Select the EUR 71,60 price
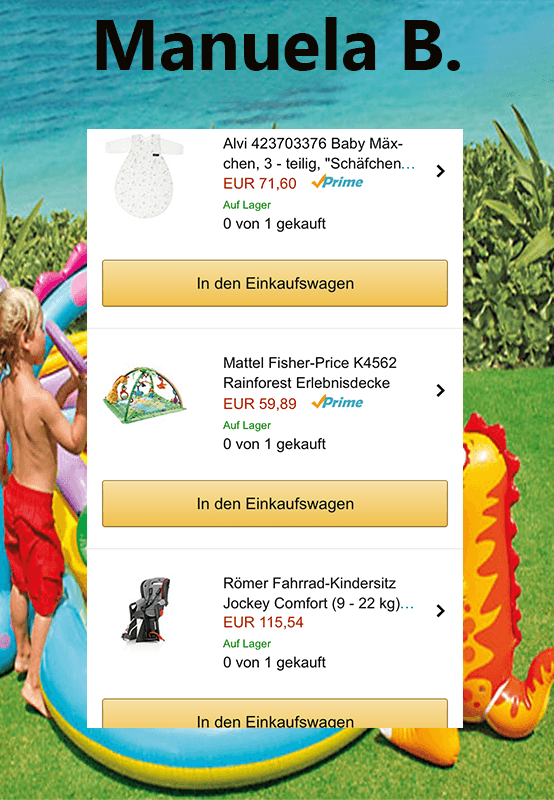This screenshot has height=800, width=554. tap(260, 184)
